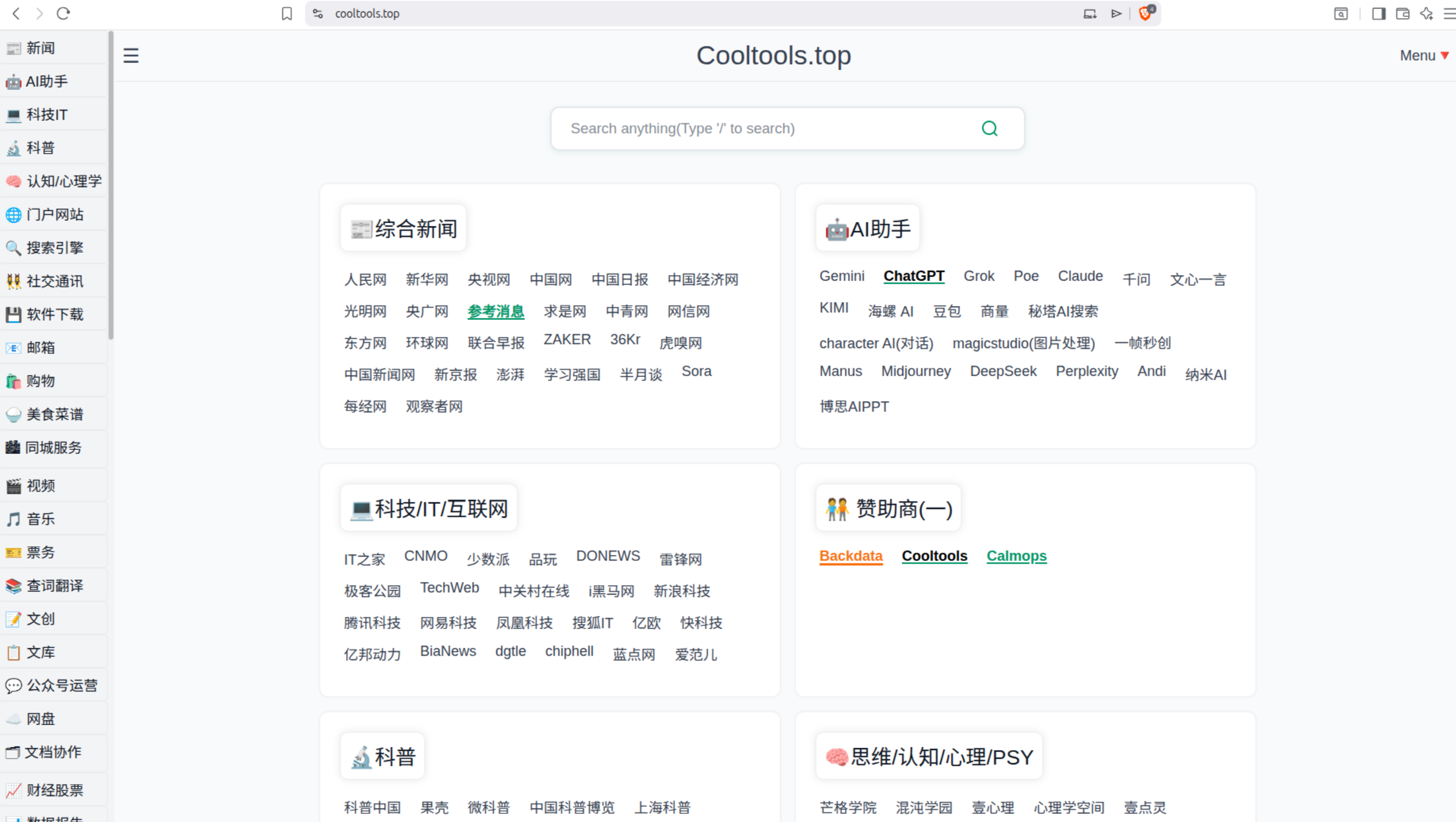Select 美食菜谱 in the sidebar
The height and width of the screenshot is (822, 1456).
click(x=53, y=414)
